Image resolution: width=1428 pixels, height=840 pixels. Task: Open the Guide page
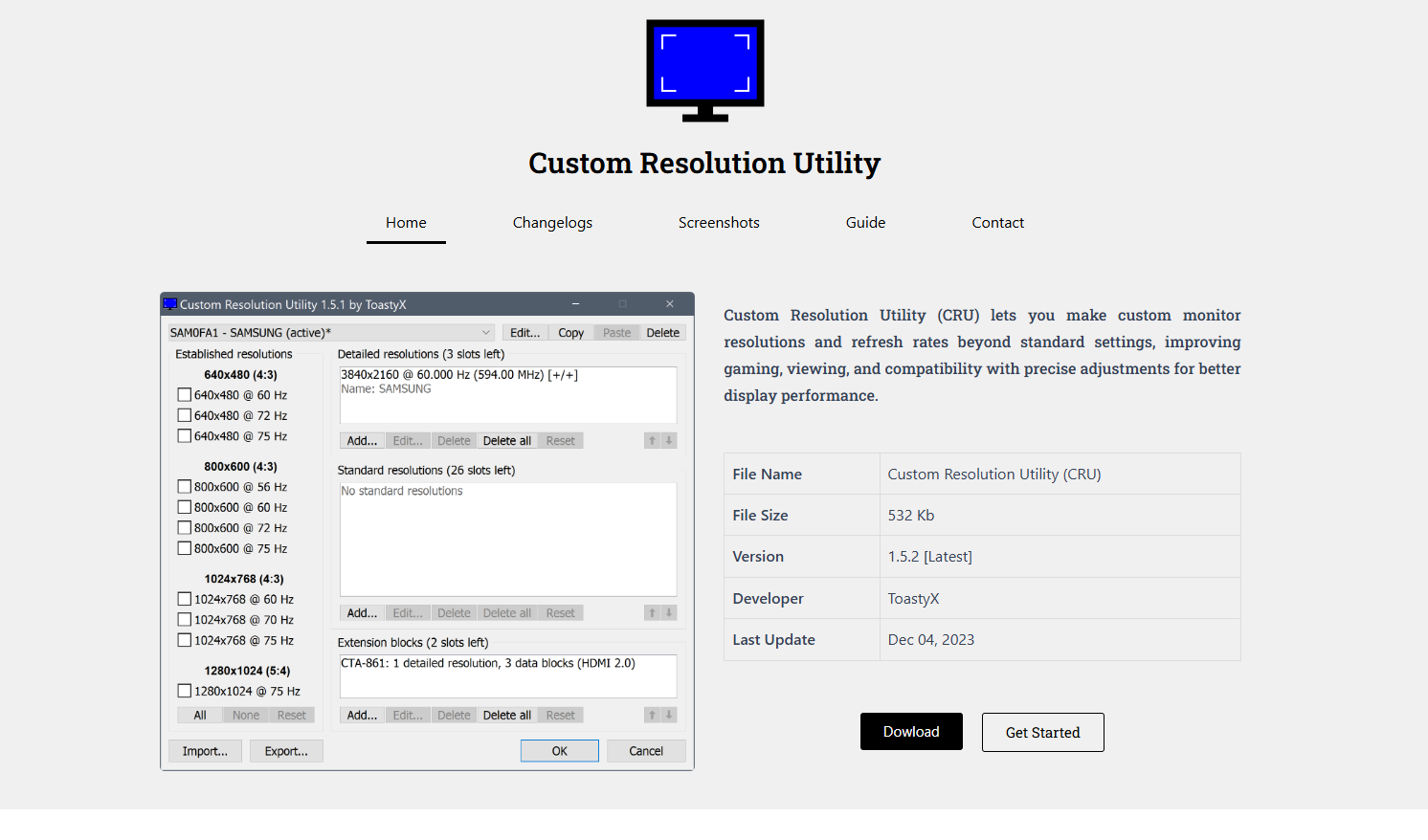tap(865, 222)
